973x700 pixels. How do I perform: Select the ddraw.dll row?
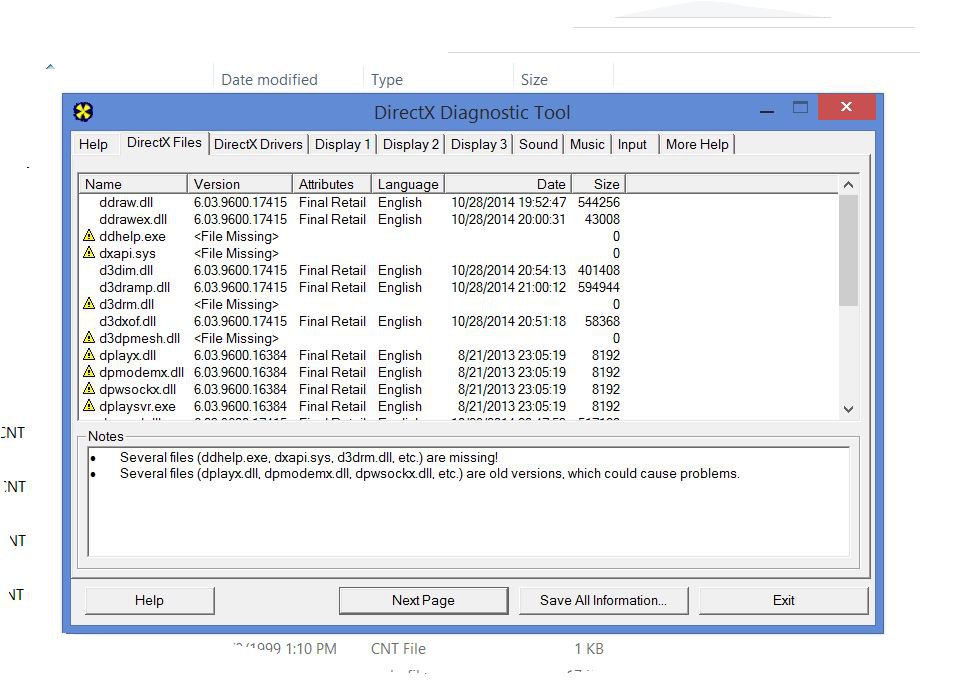pos(352,202)
